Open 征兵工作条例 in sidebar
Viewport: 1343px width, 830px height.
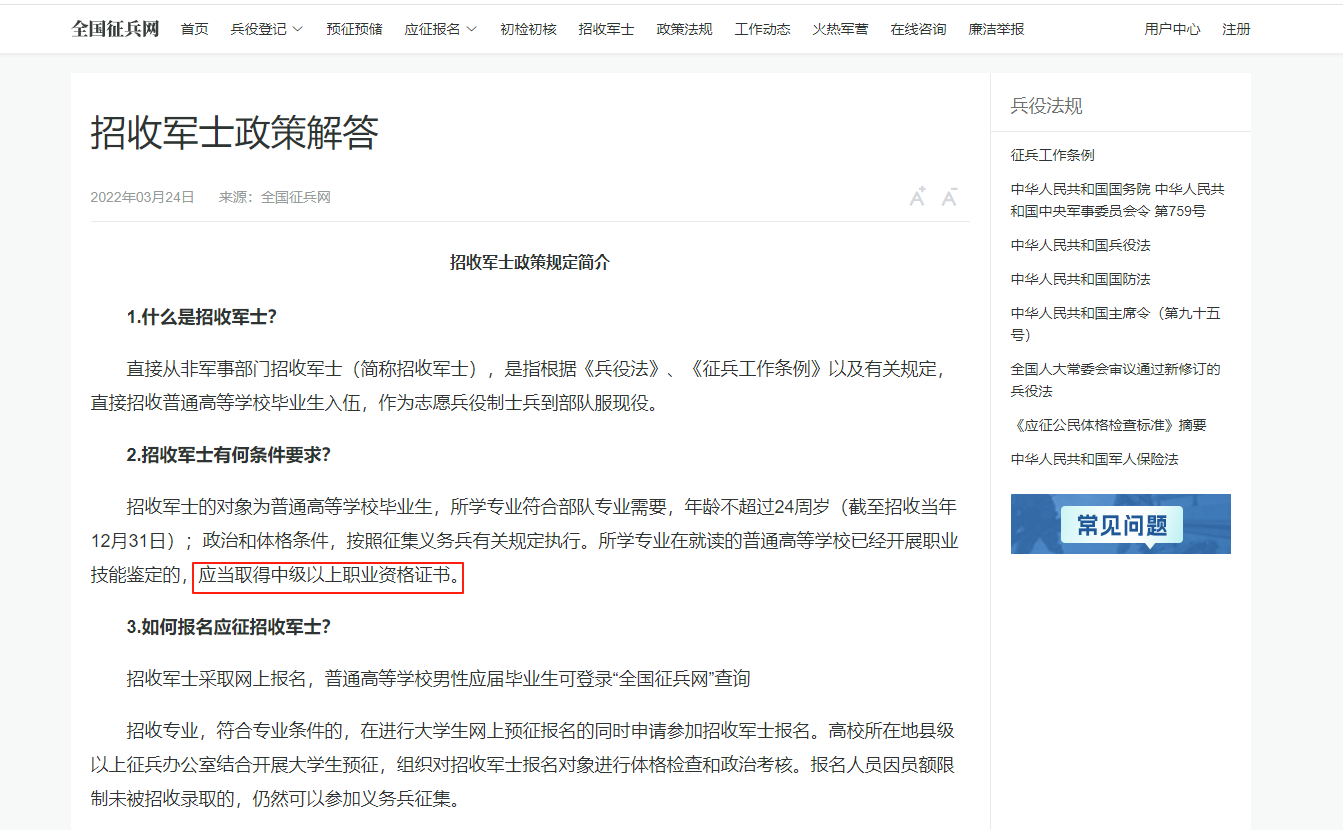click(1052, 155)
